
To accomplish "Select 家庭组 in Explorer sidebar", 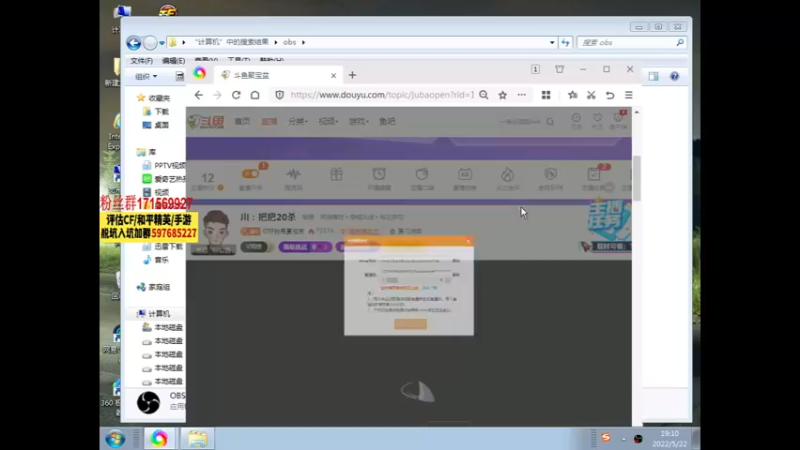I will (153, 287).
